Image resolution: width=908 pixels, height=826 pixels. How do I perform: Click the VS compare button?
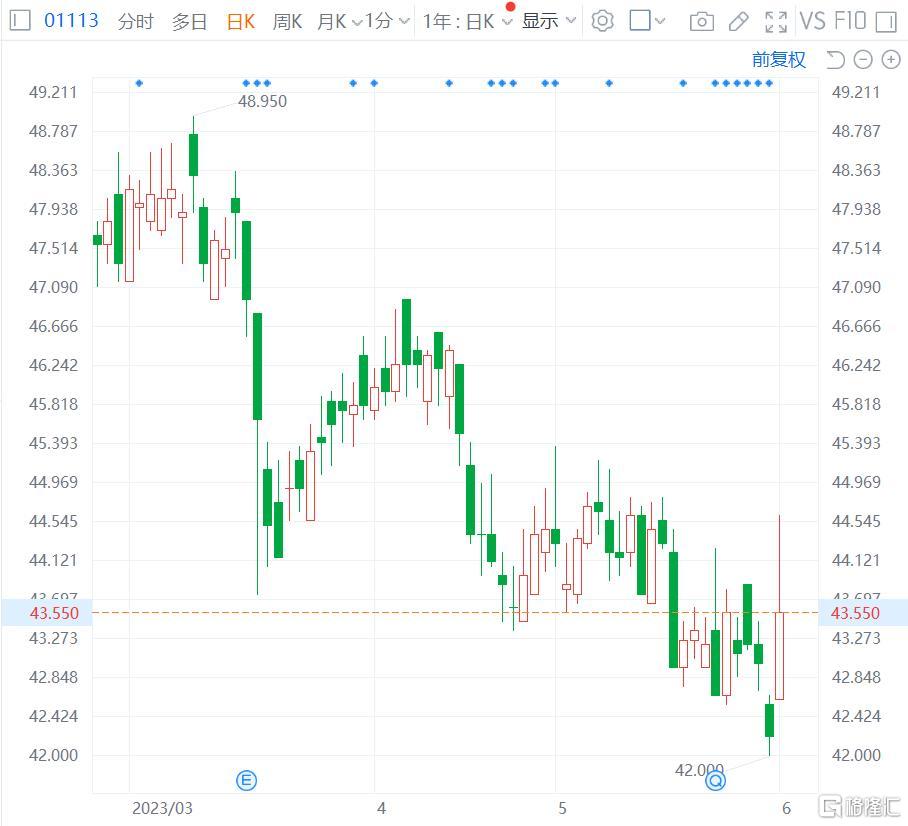[x=812, y=21]
